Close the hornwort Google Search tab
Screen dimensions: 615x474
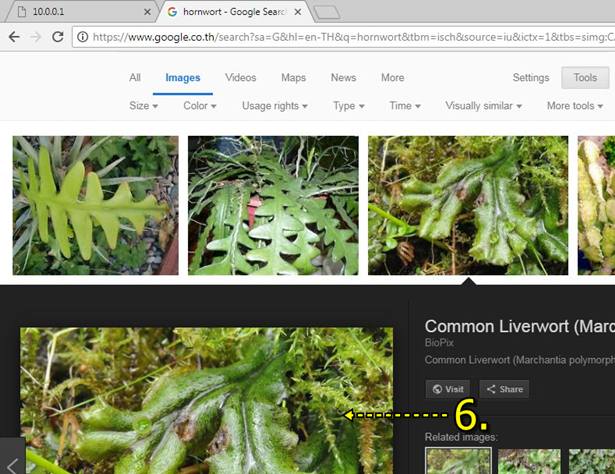pos(298,12)
